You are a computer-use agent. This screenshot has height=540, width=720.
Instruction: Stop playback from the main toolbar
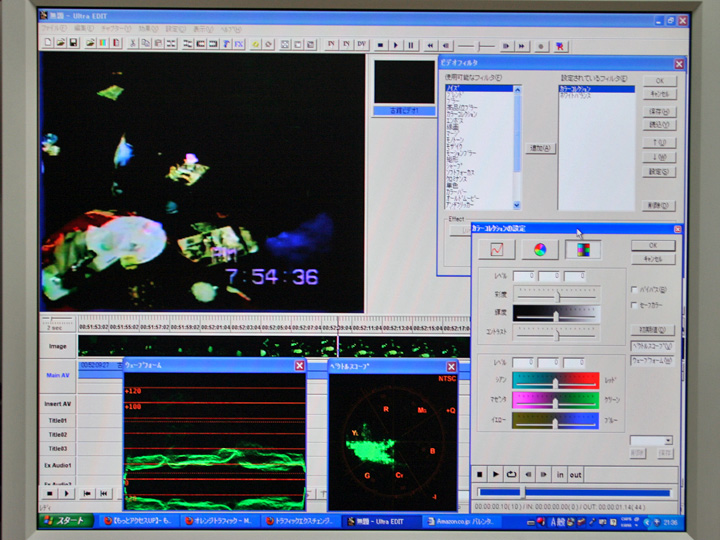[x=380, y=45]
